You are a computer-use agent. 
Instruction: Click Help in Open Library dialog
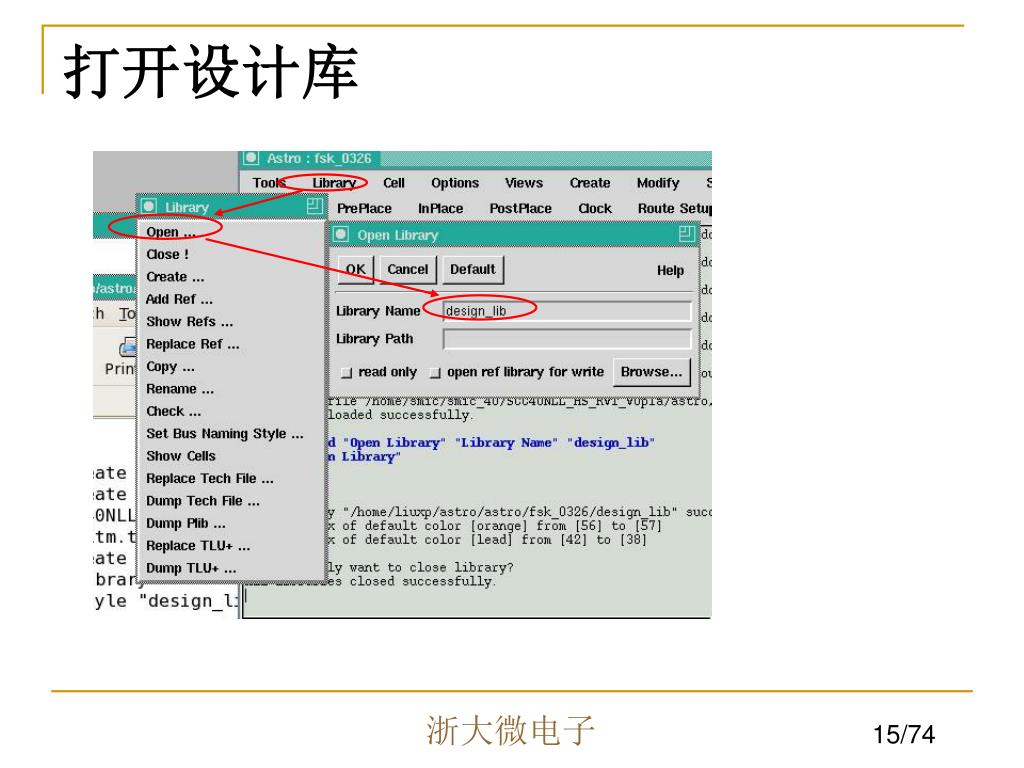pos(670,270)
